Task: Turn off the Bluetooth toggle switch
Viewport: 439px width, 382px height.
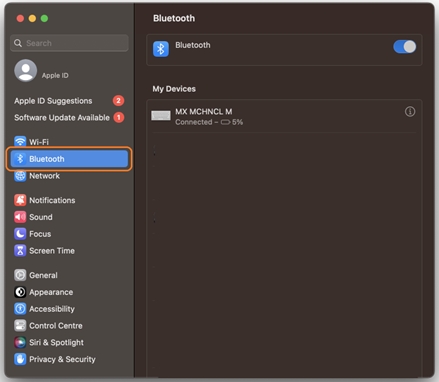Action: click(x=404, y=47)
